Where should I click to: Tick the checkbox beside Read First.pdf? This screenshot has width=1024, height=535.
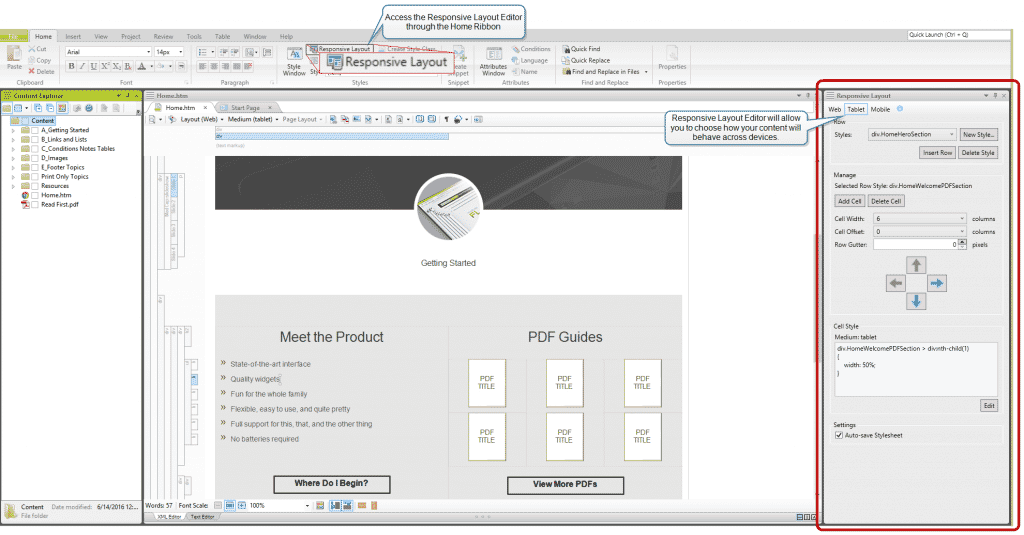pos(35,204)
